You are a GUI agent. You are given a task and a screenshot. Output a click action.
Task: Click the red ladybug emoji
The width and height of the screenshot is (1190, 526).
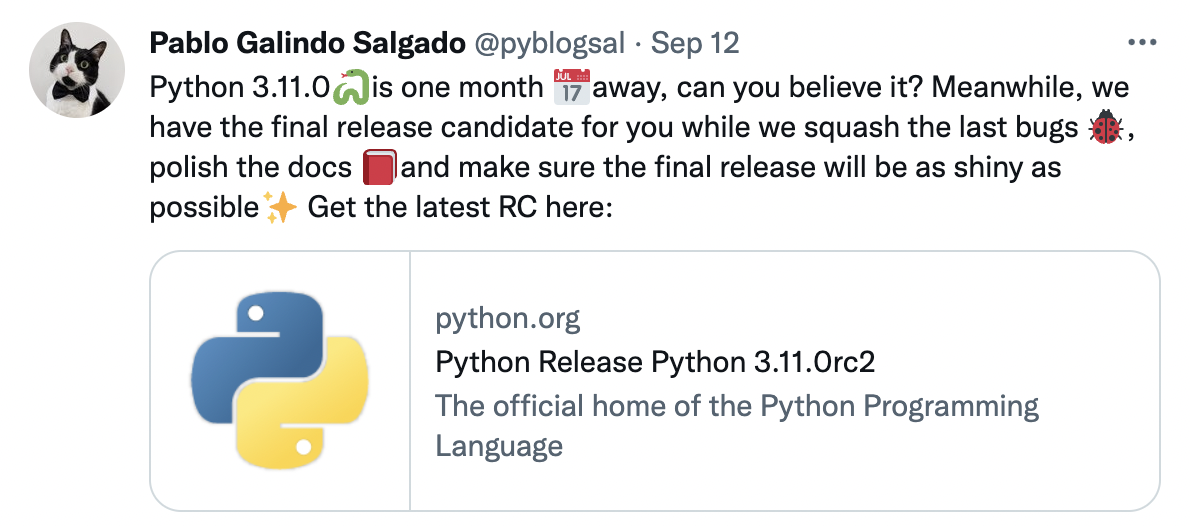pos(1105,128)
